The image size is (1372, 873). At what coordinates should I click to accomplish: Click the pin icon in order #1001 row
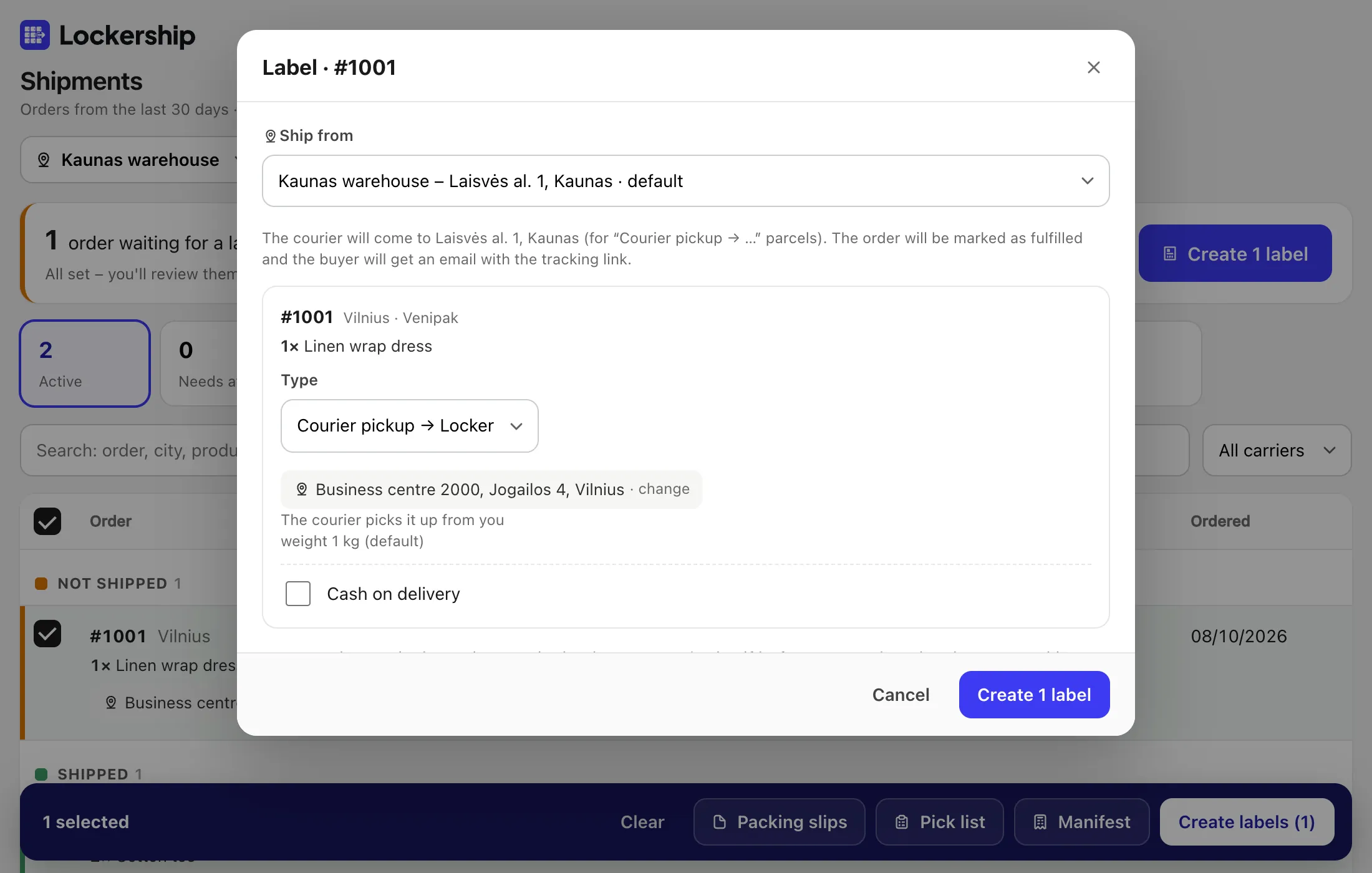click(x=111, y=703)
